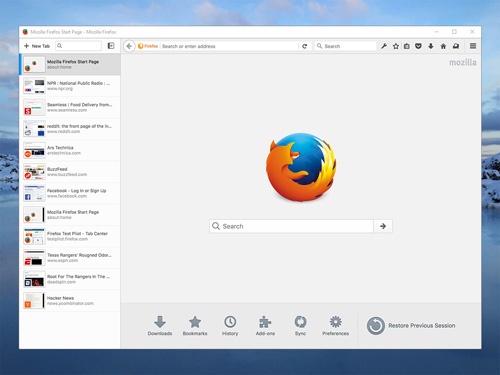The height and width of the screenshot is (375, 500).
Task: Click the address bar input
Action: (229, 46)
